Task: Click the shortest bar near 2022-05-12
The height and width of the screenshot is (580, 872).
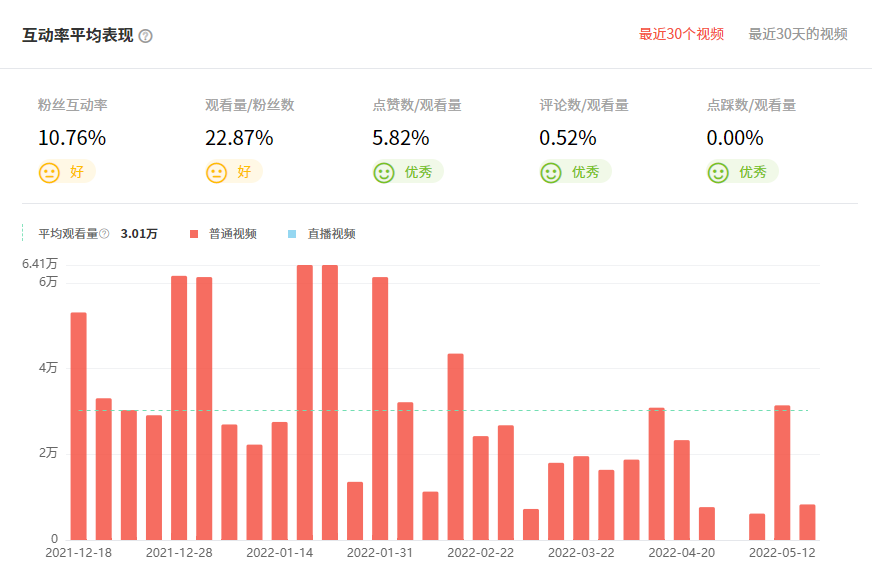Action: point(758,525)
